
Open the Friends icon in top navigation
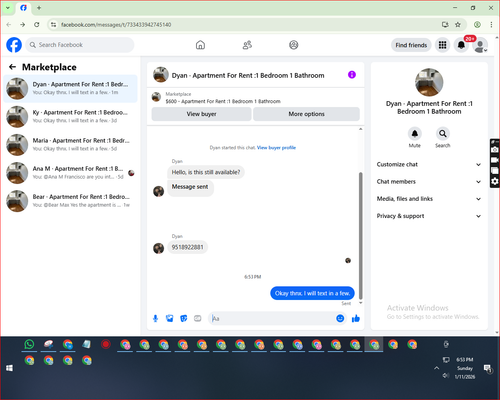click(247, 45)
